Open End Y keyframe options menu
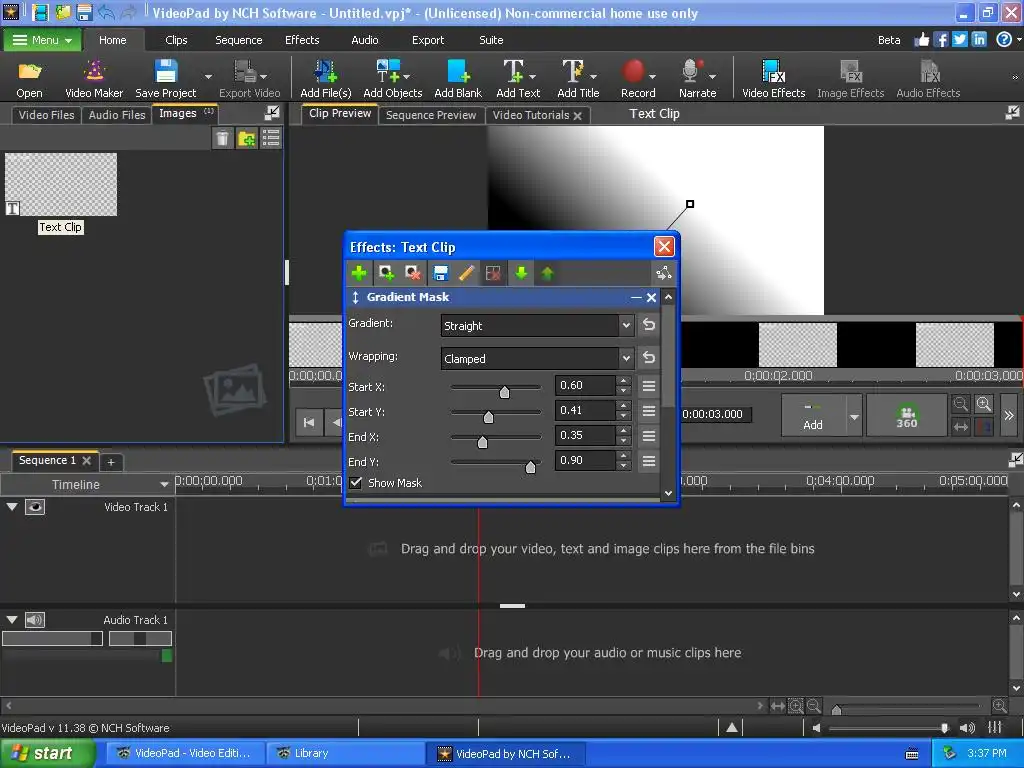1024x768 pixels. [x=648, y=461]
